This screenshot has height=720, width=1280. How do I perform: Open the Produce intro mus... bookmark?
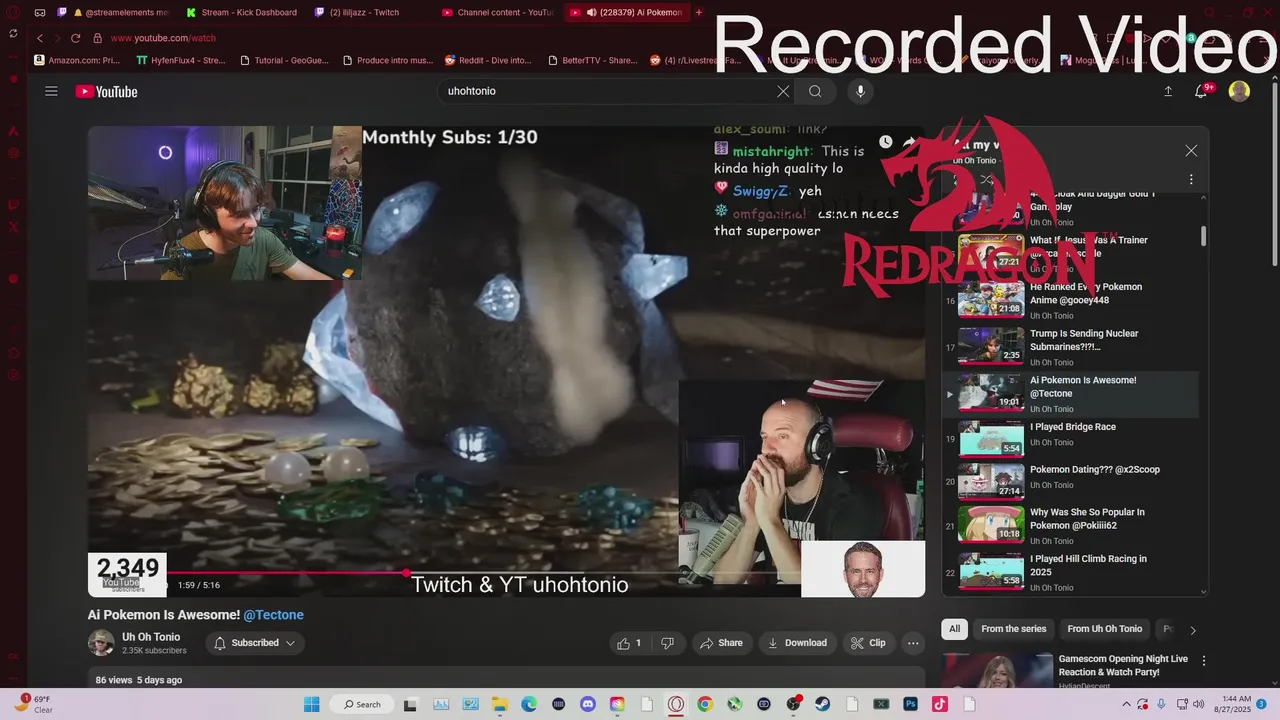(x=388, y=60)
